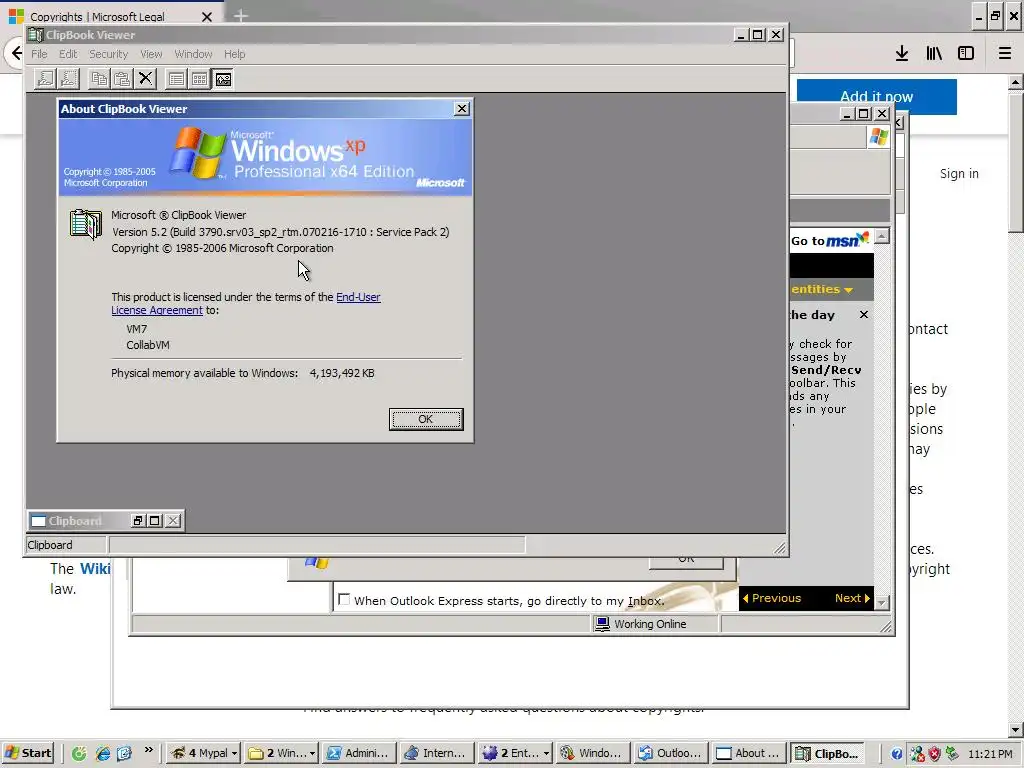
Task: Click the Clipboard child window icon
Action: coord(39,520)
